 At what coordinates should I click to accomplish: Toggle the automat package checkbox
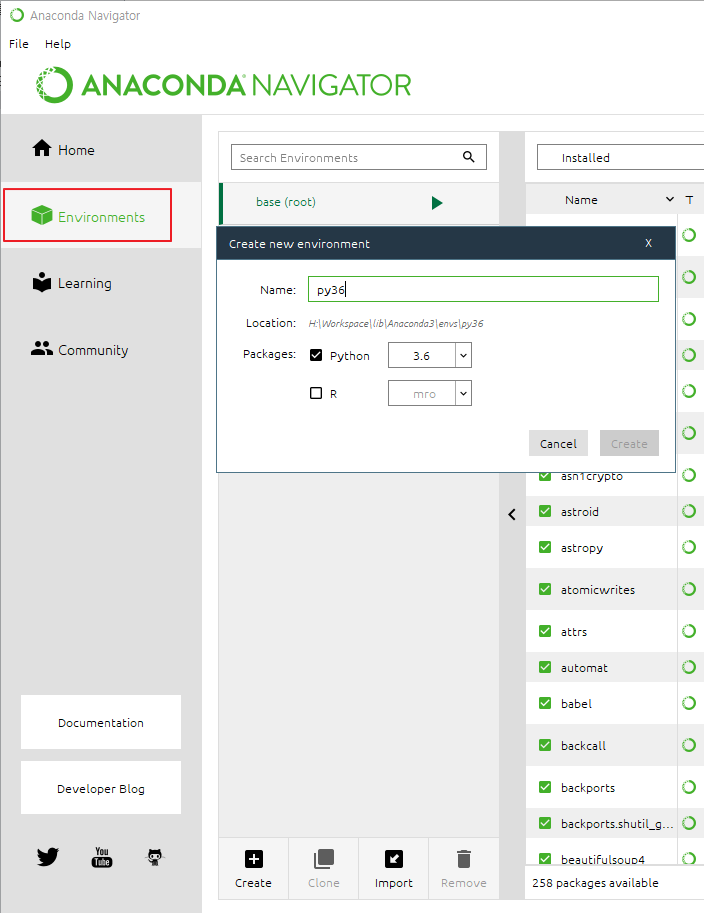(x=545, y=667)
